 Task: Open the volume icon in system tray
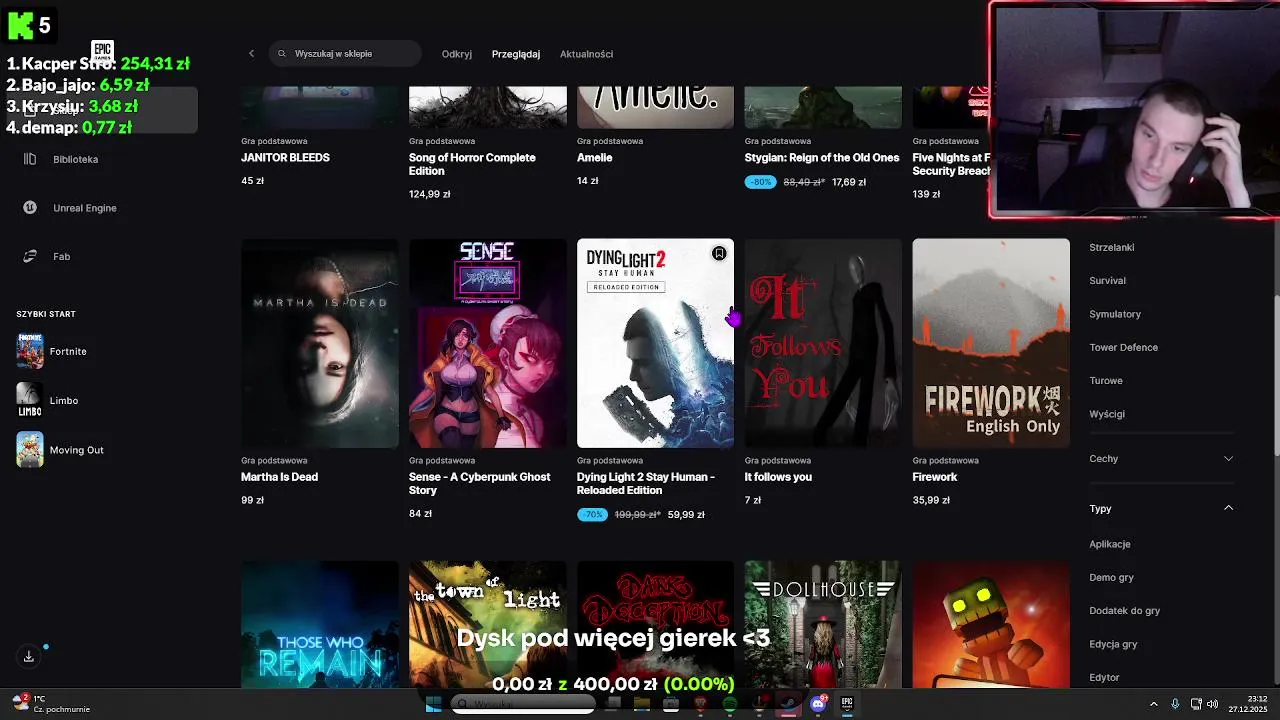coord(1212,704)
